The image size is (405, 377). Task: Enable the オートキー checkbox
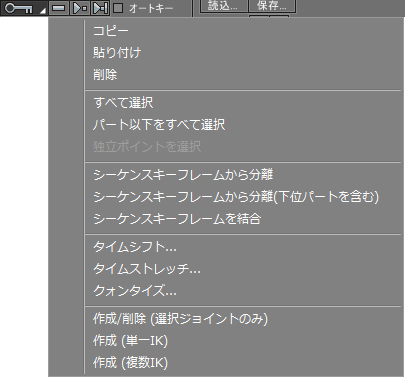click(x=118, y=8)
